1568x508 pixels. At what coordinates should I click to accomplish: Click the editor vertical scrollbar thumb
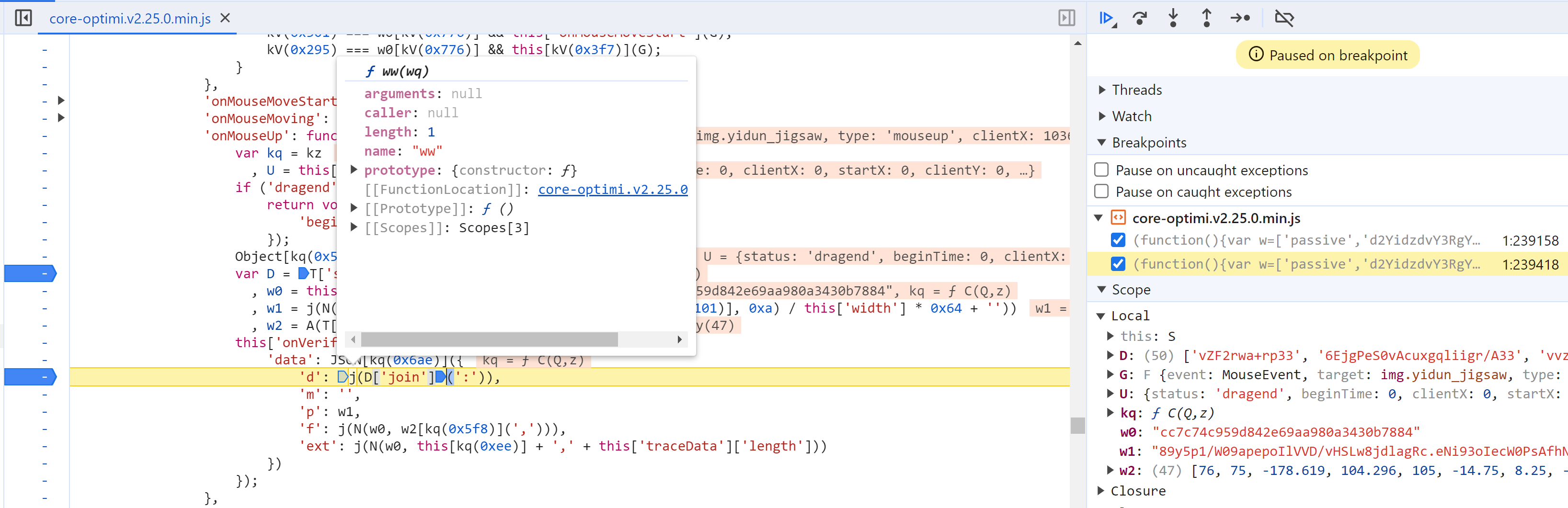click(x=1077, y=425)
